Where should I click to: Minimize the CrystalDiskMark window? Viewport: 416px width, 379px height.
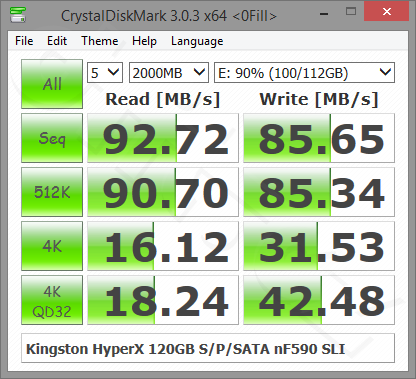click(x=324, y=13)
